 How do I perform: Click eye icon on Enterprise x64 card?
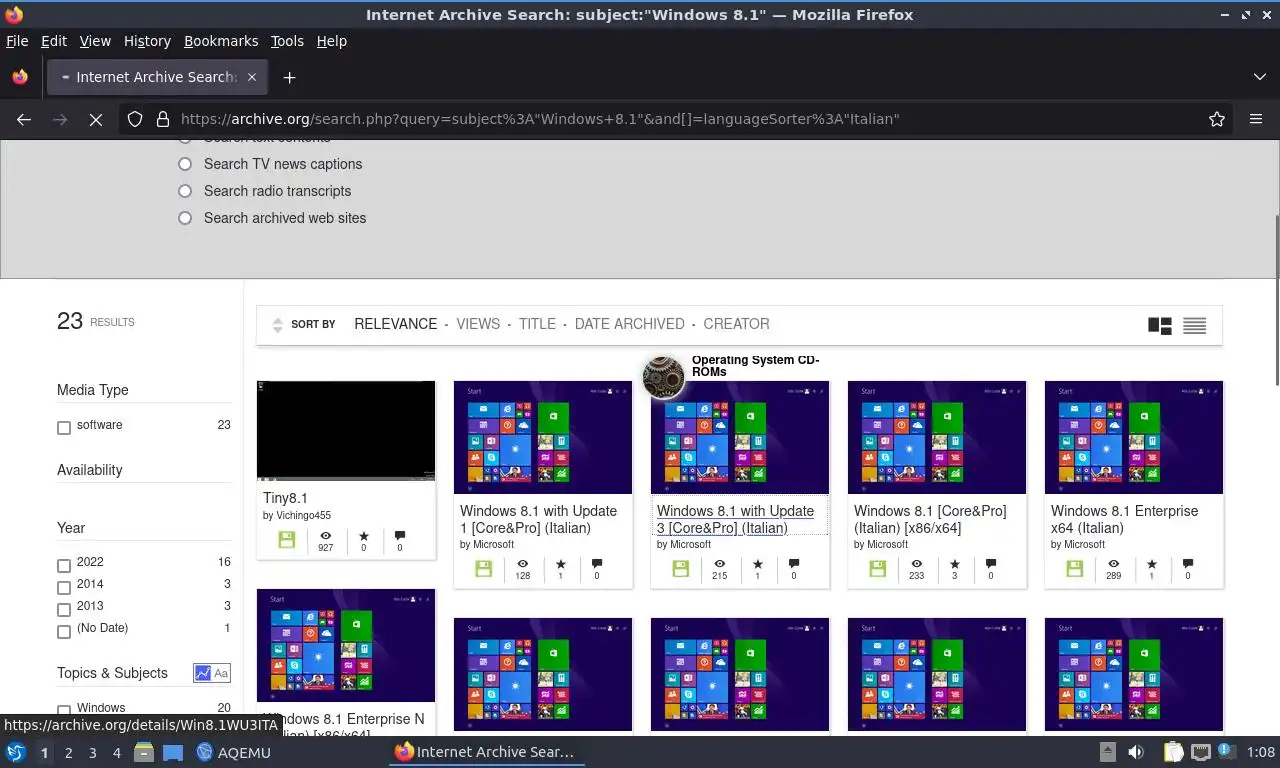(x=1113, y=564)
